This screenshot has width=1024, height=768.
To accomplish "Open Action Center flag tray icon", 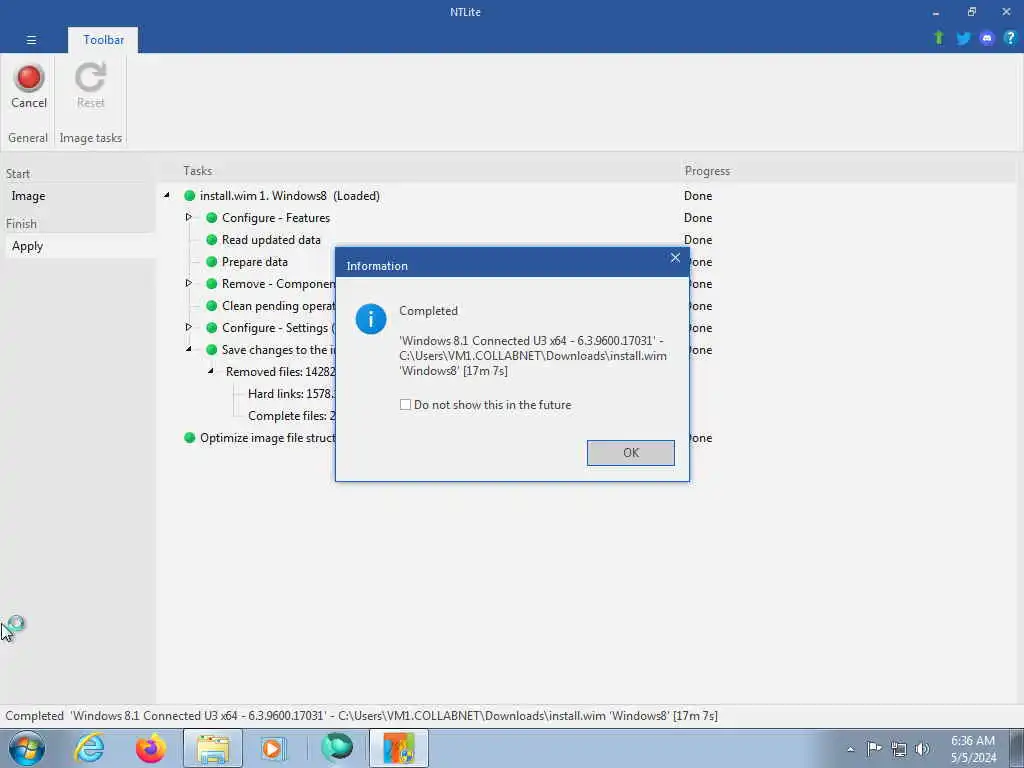I will 874,748.
